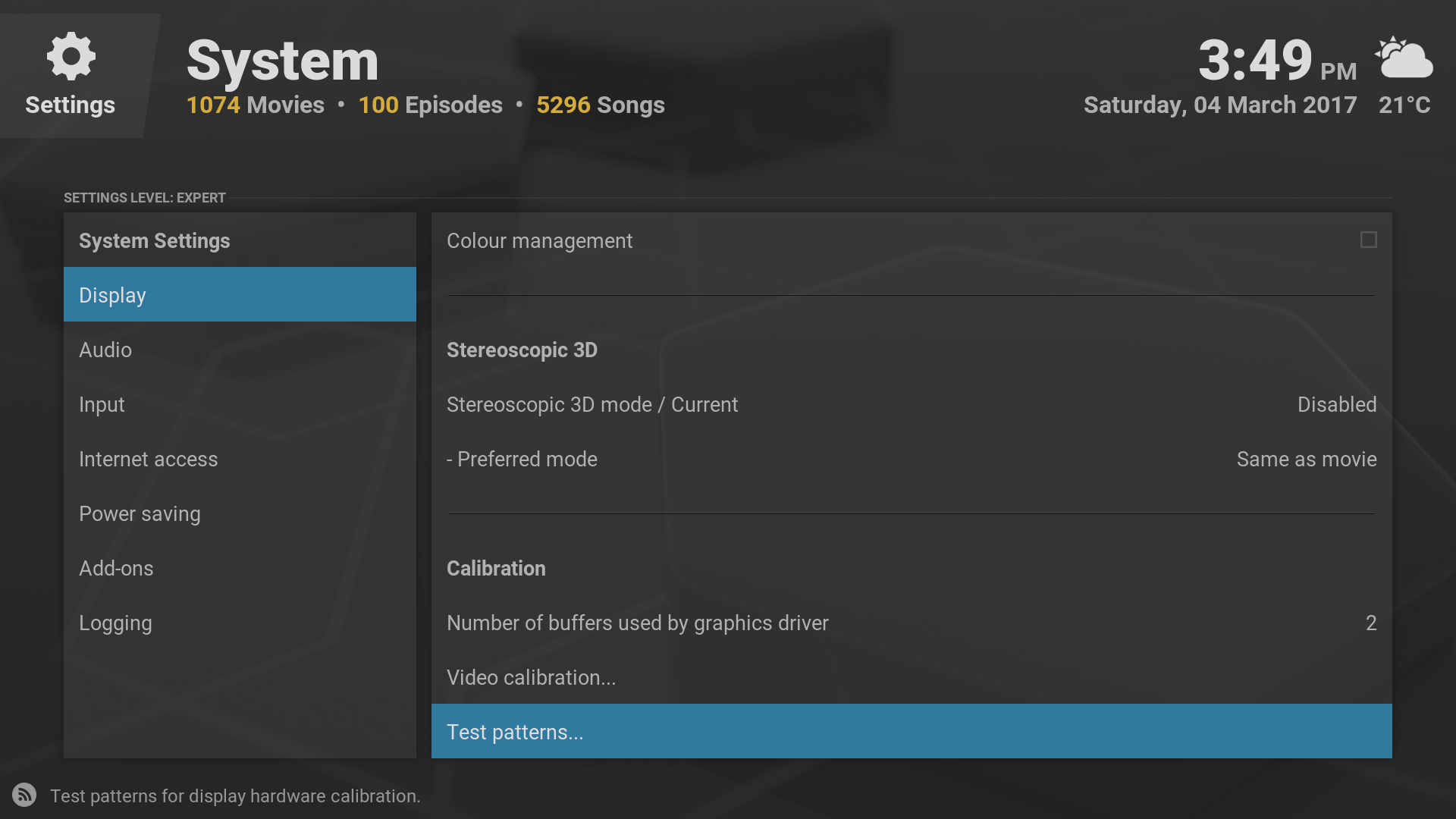This screenshot has width=1456, height=819.
Task: Click the partly cloudy weather icon
Action: [x=1404, y=58]
